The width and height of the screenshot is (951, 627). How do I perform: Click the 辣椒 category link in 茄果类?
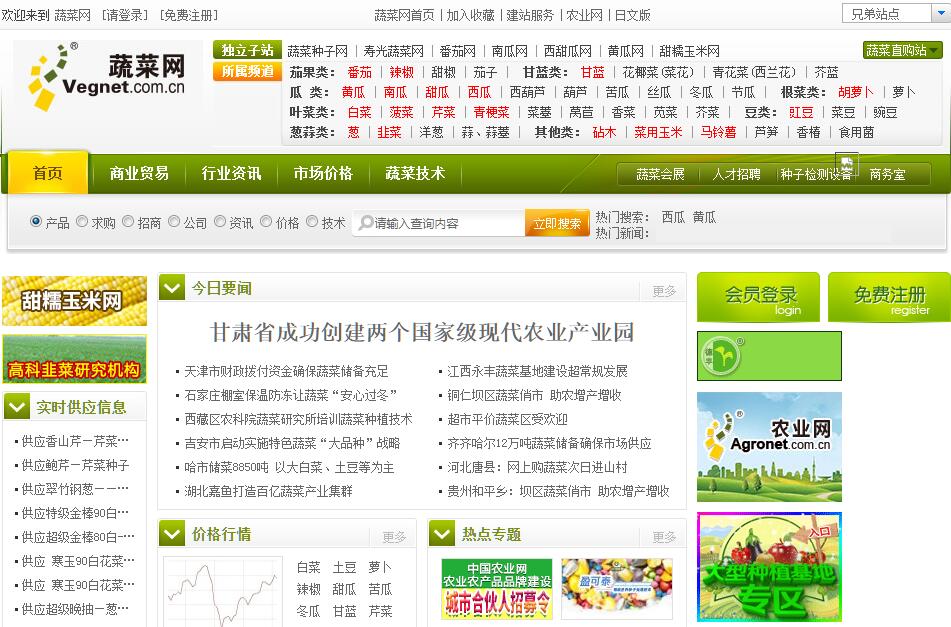click(402, 72)
